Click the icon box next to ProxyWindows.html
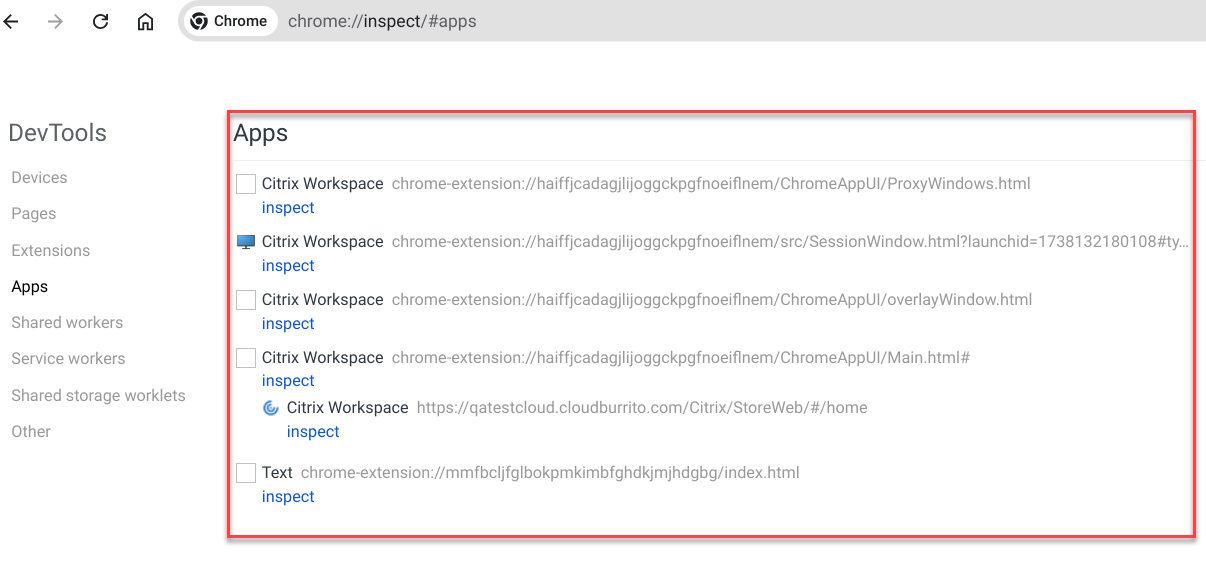 [246, 184]
